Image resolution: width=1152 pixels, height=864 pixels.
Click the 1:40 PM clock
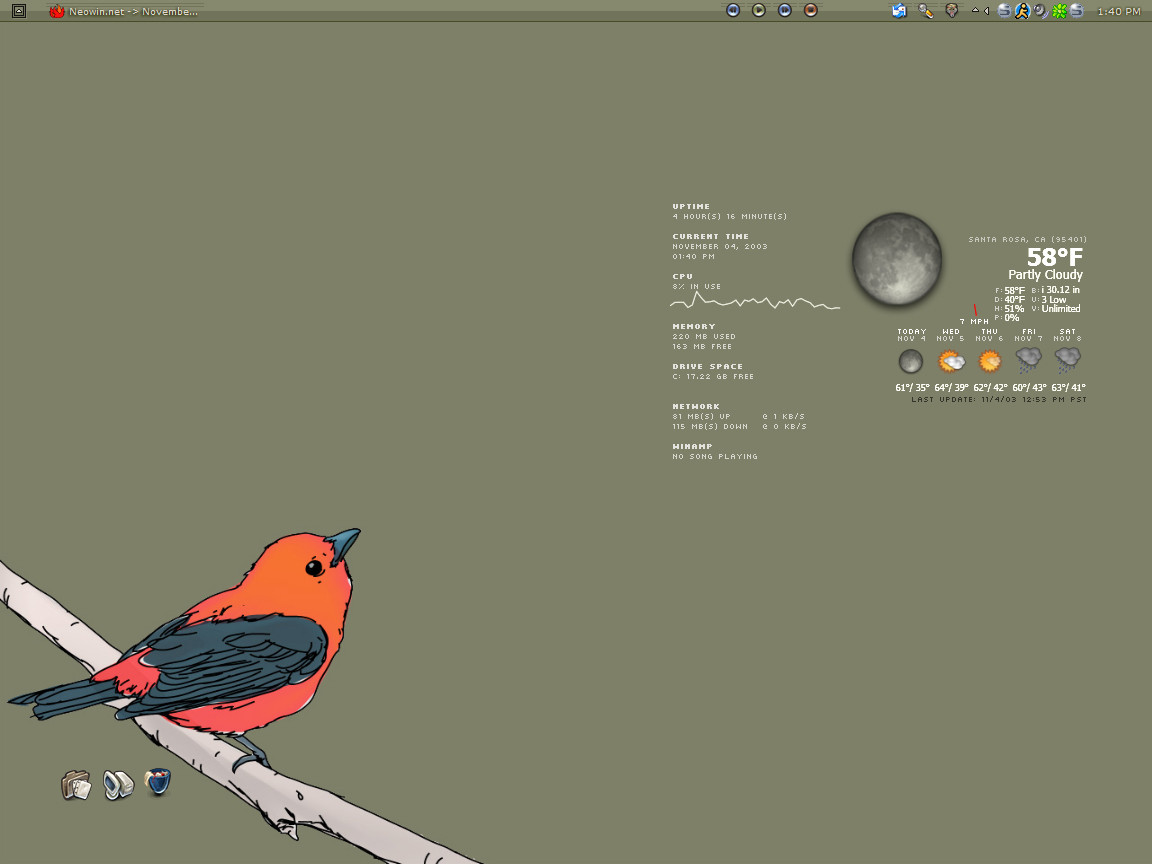pos(1119,11)
